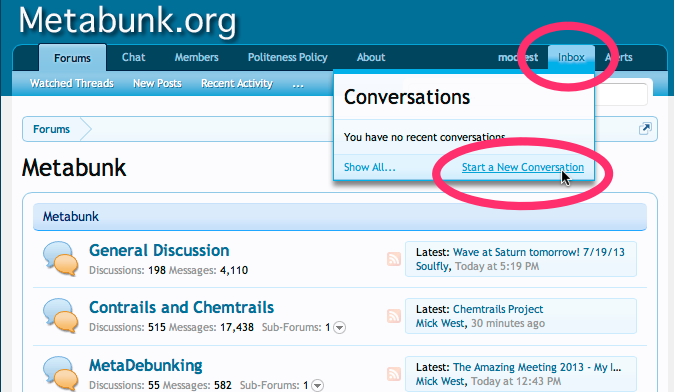This screenshot has width=674, height=392.
Task: Click Mick West under Amazing Meeting thread
Action: point(440,381)
